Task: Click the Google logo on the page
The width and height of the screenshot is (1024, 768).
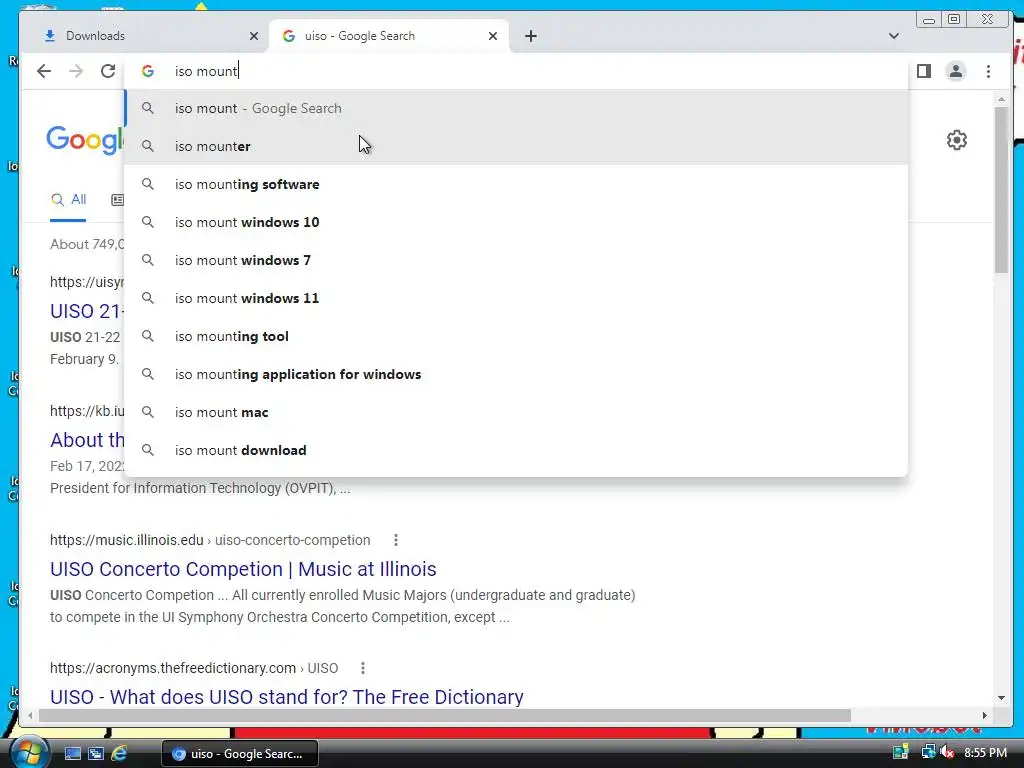Action: [85, 140]
